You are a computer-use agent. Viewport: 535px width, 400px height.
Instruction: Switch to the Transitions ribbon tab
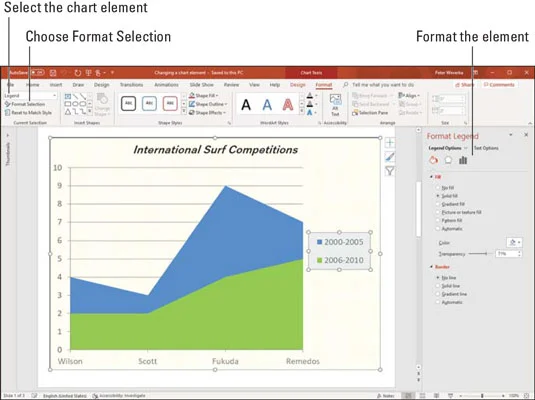(x=131, y=85)
